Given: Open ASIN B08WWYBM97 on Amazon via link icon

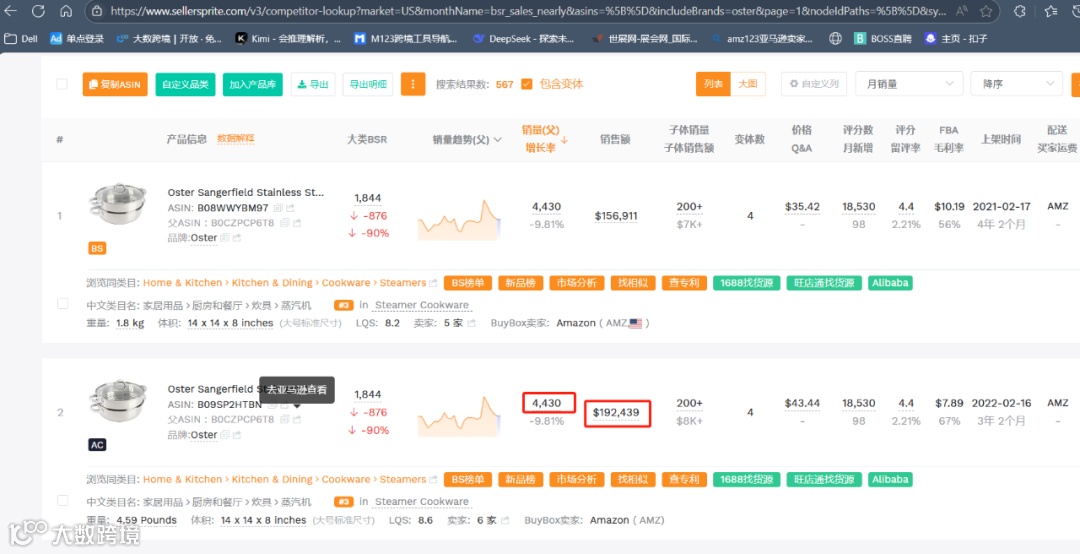Looking at the screenshot, I should pyautogui.click(x=290, y=208).
